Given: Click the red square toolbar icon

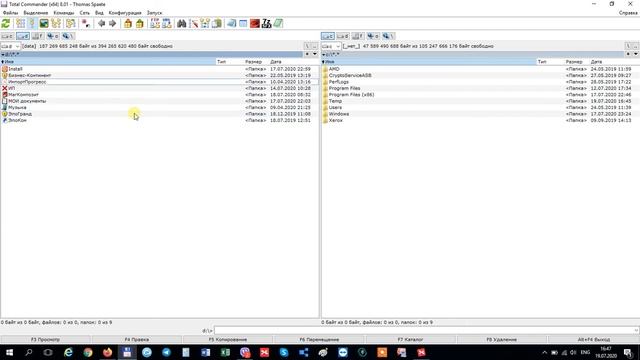Looking at the screenshot, I should [x=255, y=24].
